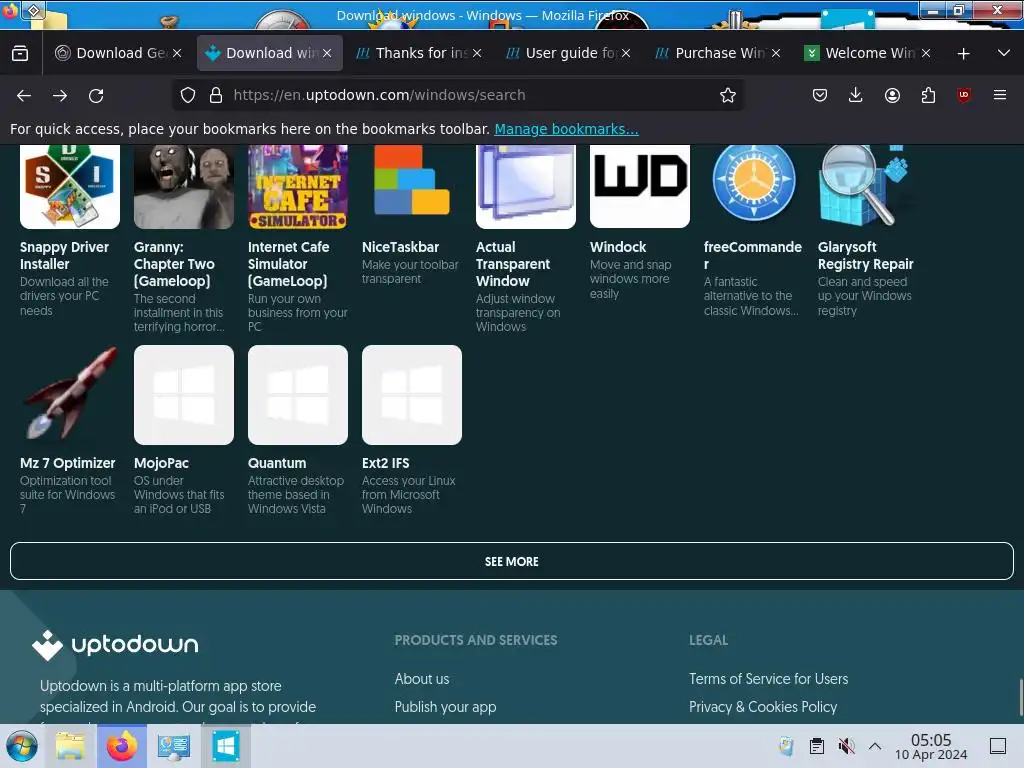Open the clipboard tray icon
Screen dimensions: 1024x768
tap(816, 746)
